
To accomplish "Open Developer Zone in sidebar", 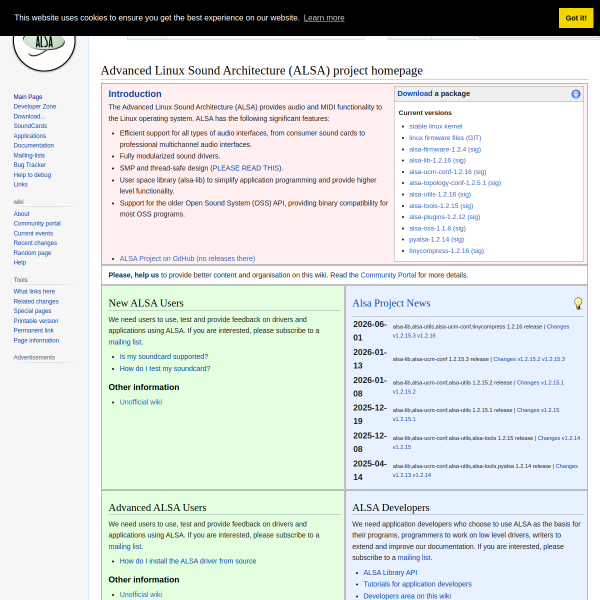I will [35, 106].
